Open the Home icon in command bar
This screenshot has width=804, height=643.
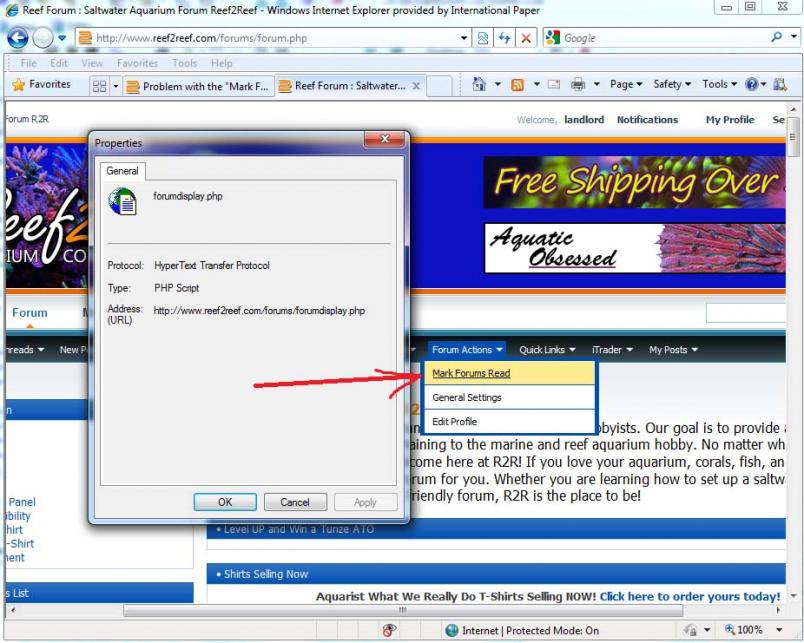coord(479,84)
